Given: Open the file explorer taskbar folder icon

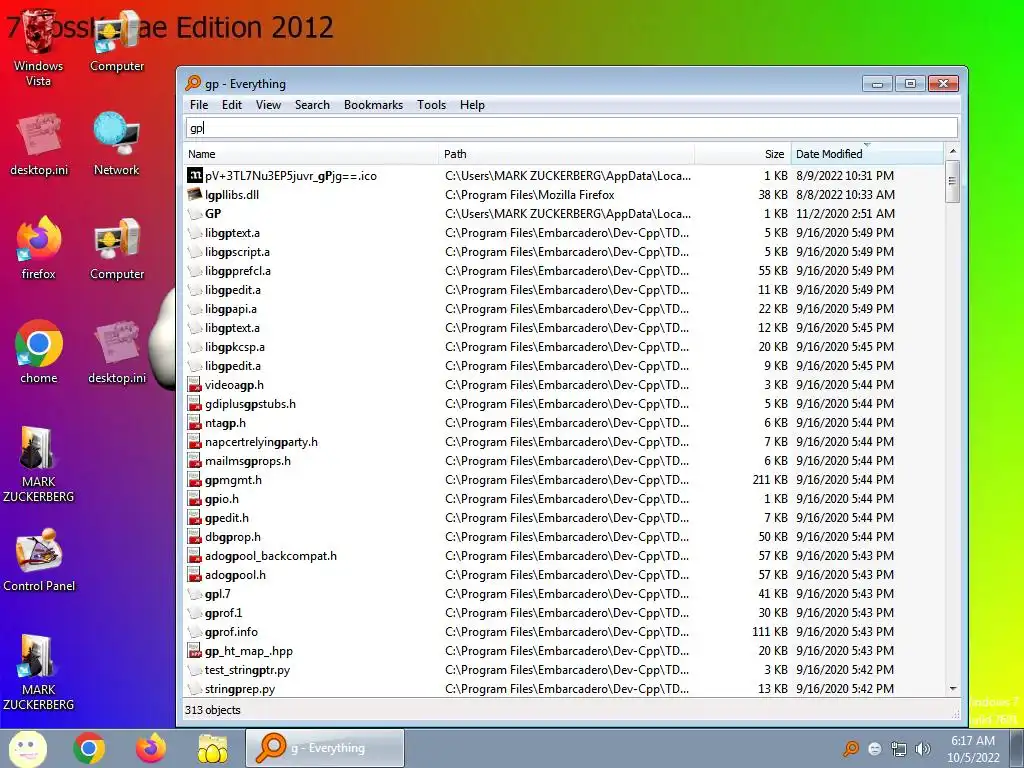Looking at the screenshot, I should point(212,748).
